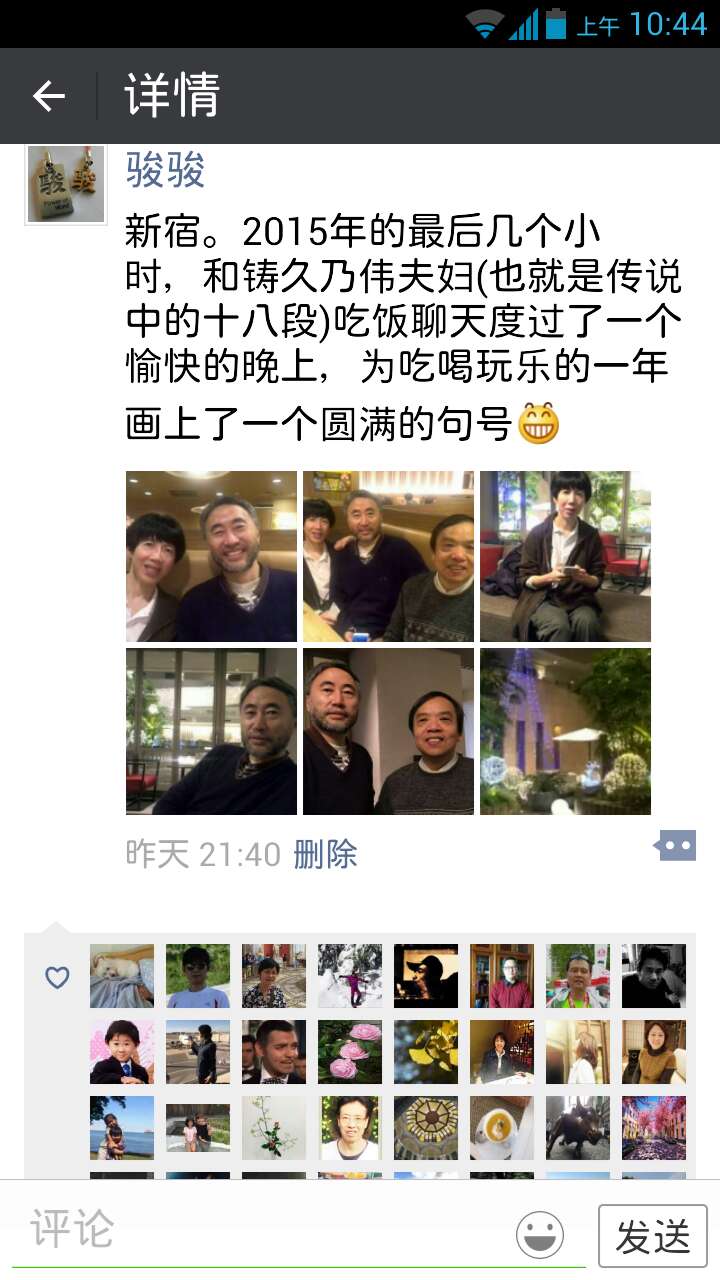Open the yellow ginkgo leaves avatar
The width and height of the screenshot is (720, 1280).
coord(426,1052)
